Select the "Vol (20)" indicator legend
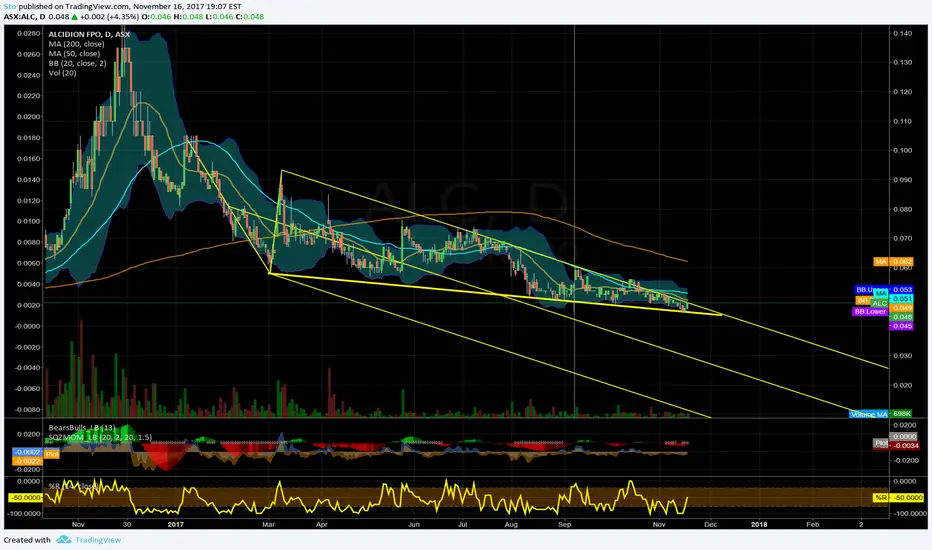 point(62,73)
